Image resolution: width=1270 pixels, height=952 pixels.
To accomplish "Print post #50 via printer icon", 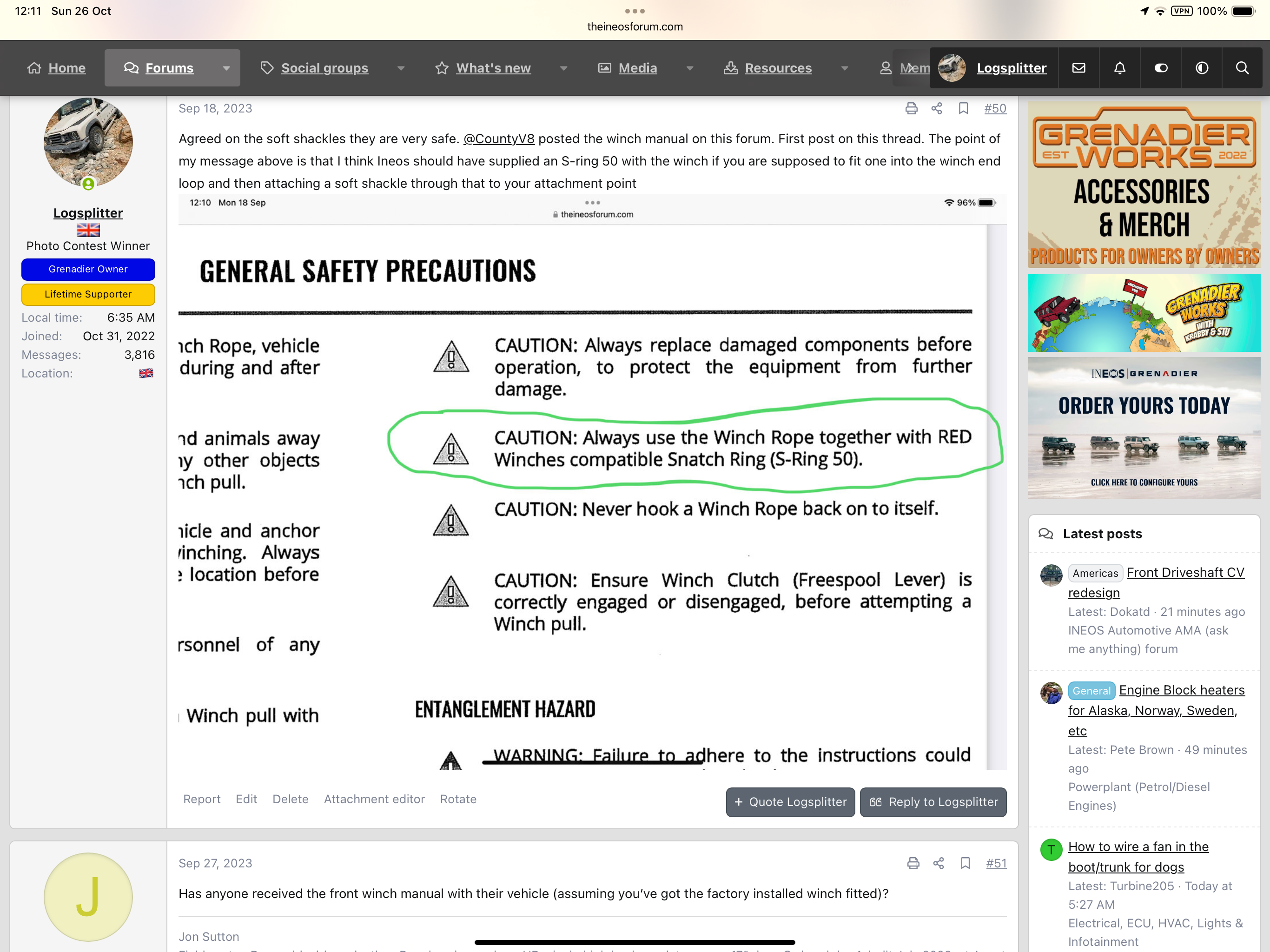I will [911, 108].
